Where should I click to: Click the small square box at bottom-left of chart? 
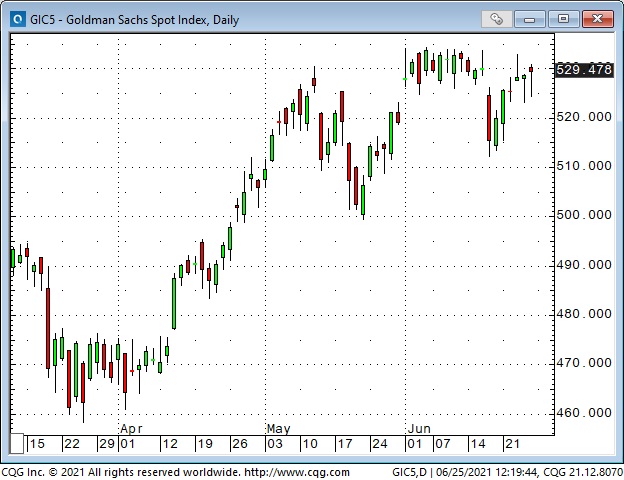(x=17, y=443)
